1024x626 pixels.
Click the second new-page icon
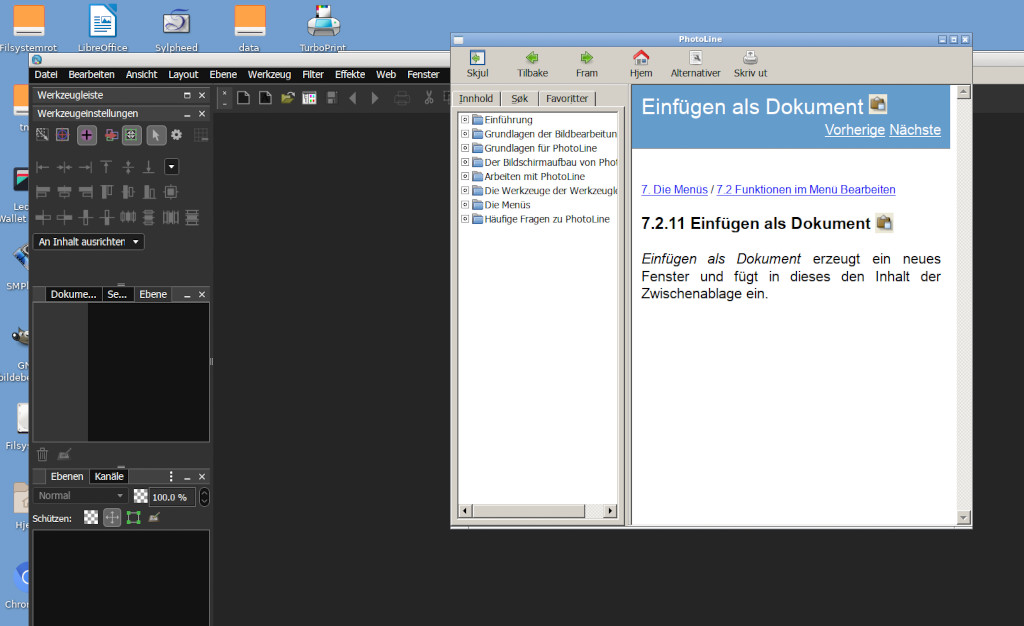(265, 98)
